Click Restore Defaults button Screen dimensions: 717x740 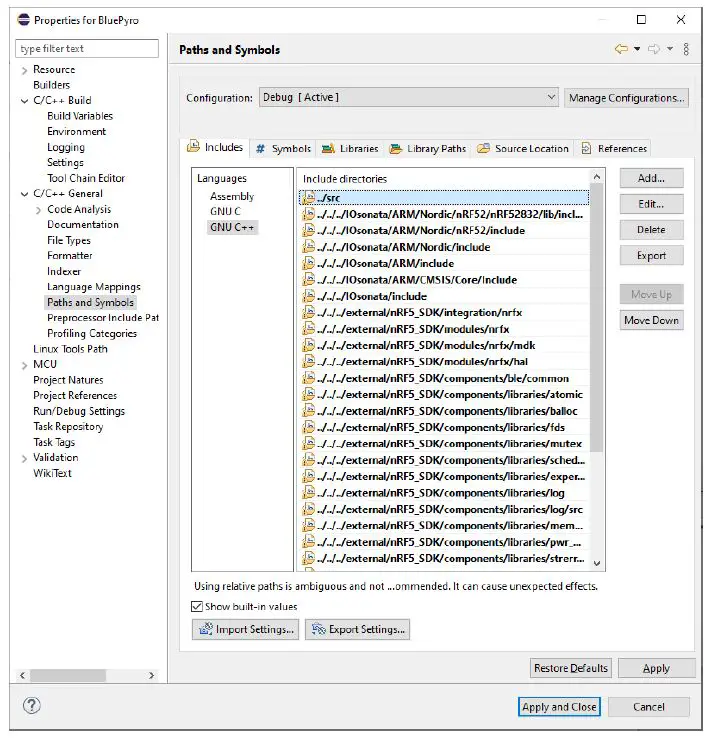571,668
